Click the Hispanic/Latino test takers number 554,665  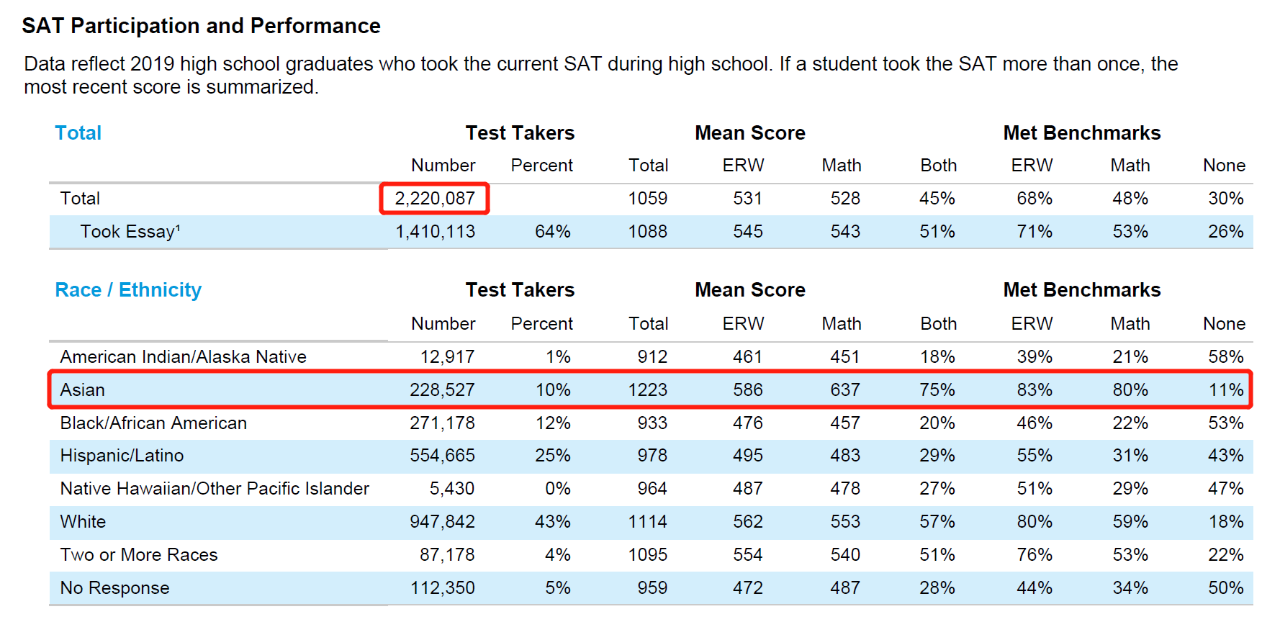coord(443,456)
